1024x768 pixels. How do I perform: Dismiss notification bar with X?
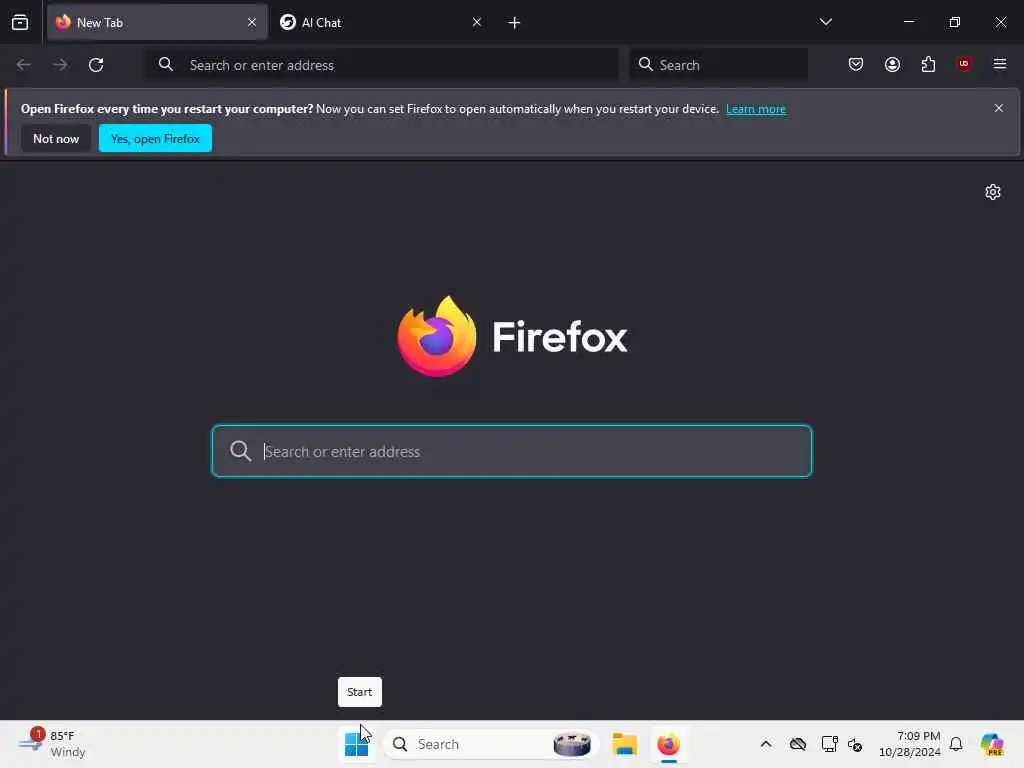click(999, 108)
